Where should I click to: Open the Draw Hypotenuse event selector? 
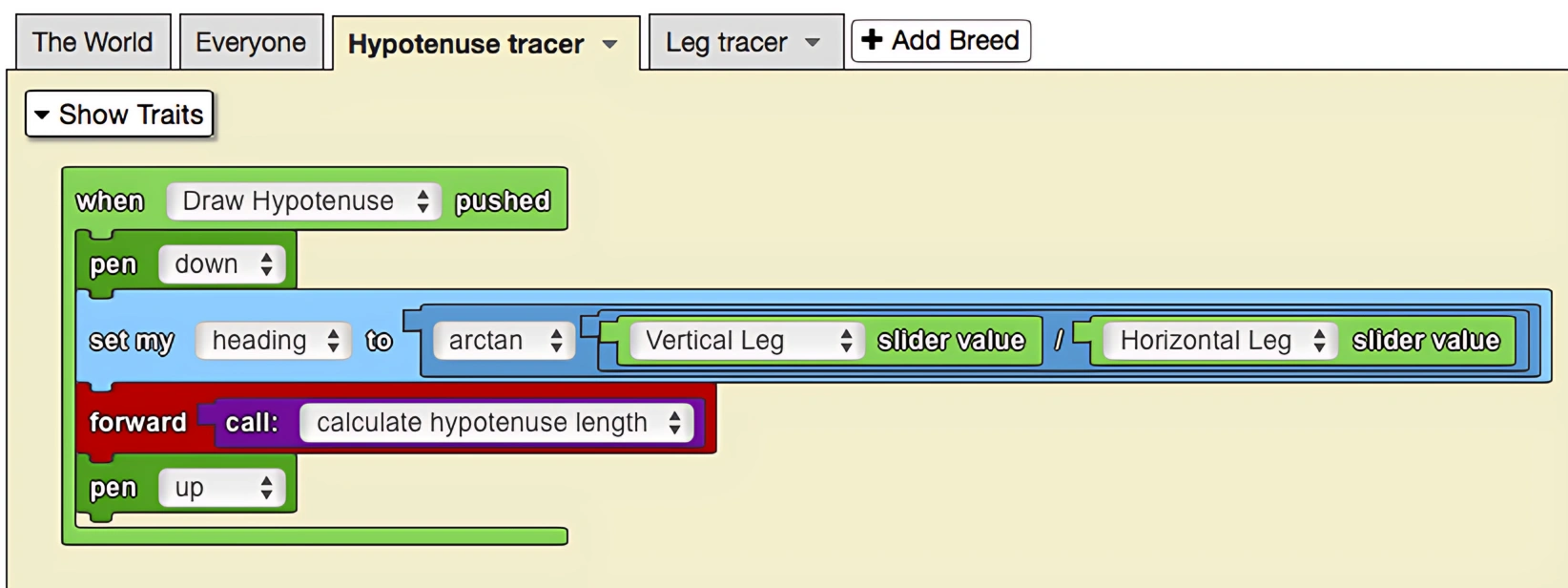(x=302, y=200)
